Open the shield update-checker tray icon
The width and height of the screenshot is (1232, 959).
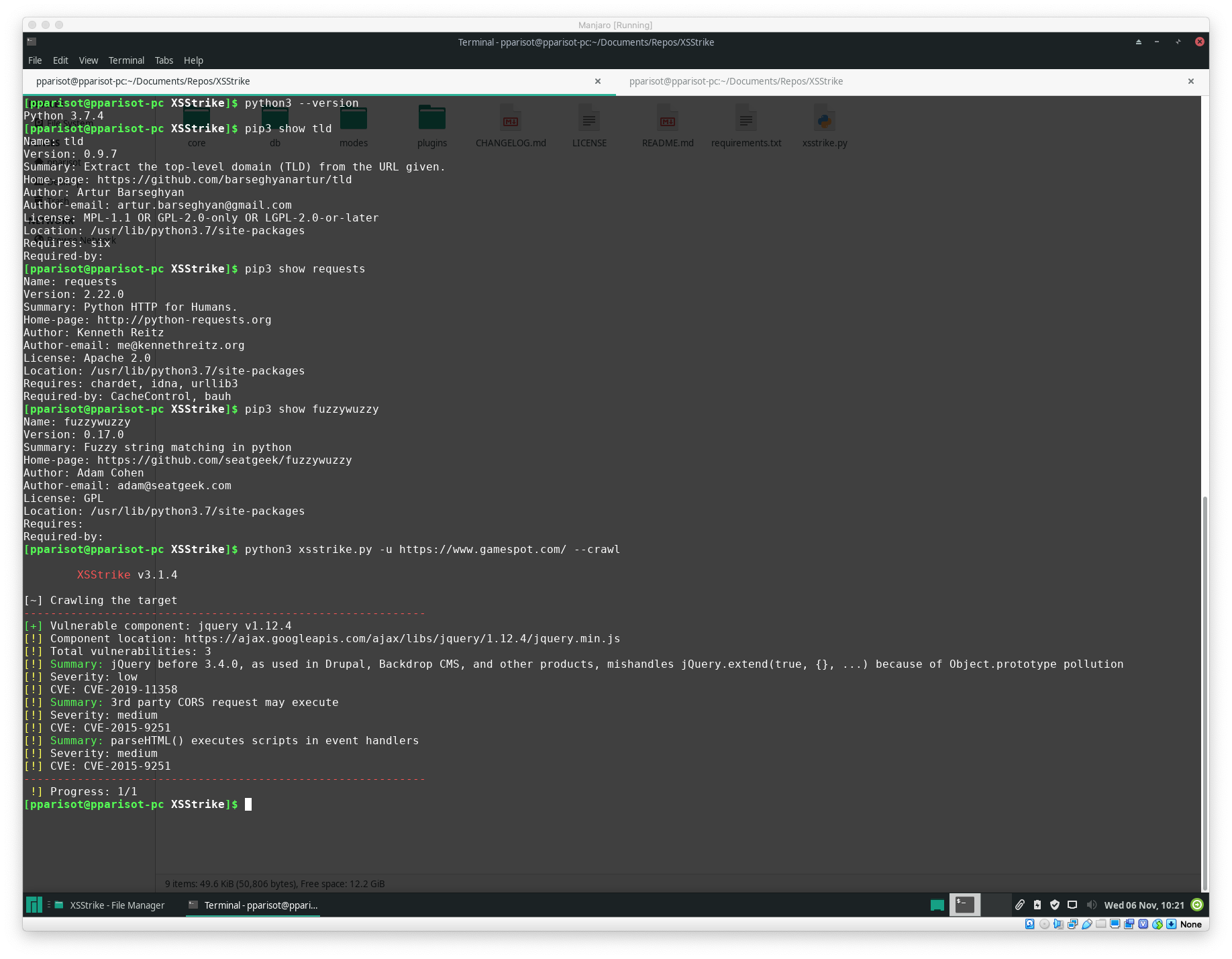click(1055, 905)
